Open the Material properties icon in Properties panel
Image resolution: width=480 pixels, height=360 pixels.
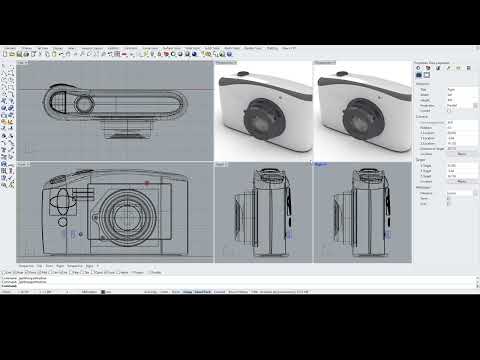[428, 68]
